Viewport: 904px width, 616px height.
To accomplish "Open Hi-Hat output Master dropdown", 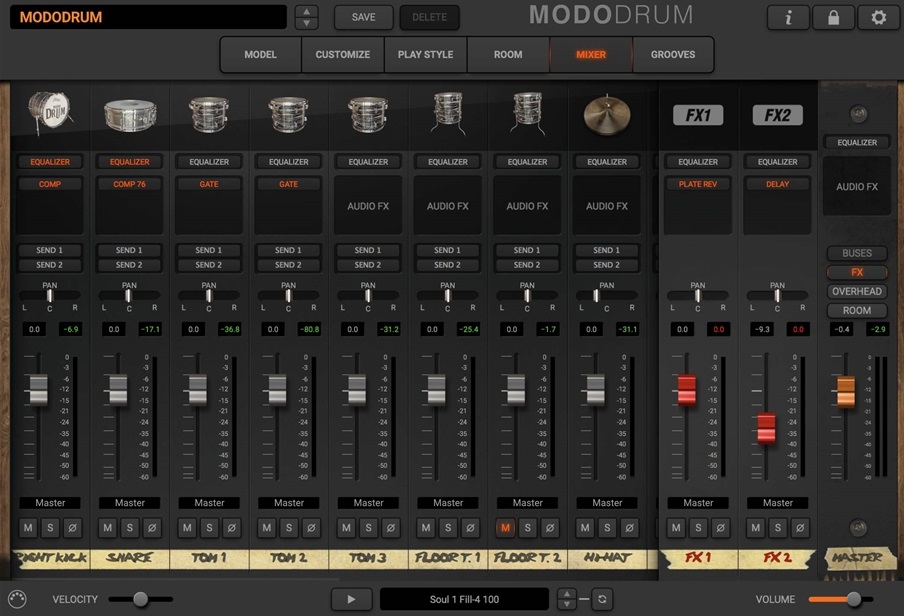I will click(607, 503).
